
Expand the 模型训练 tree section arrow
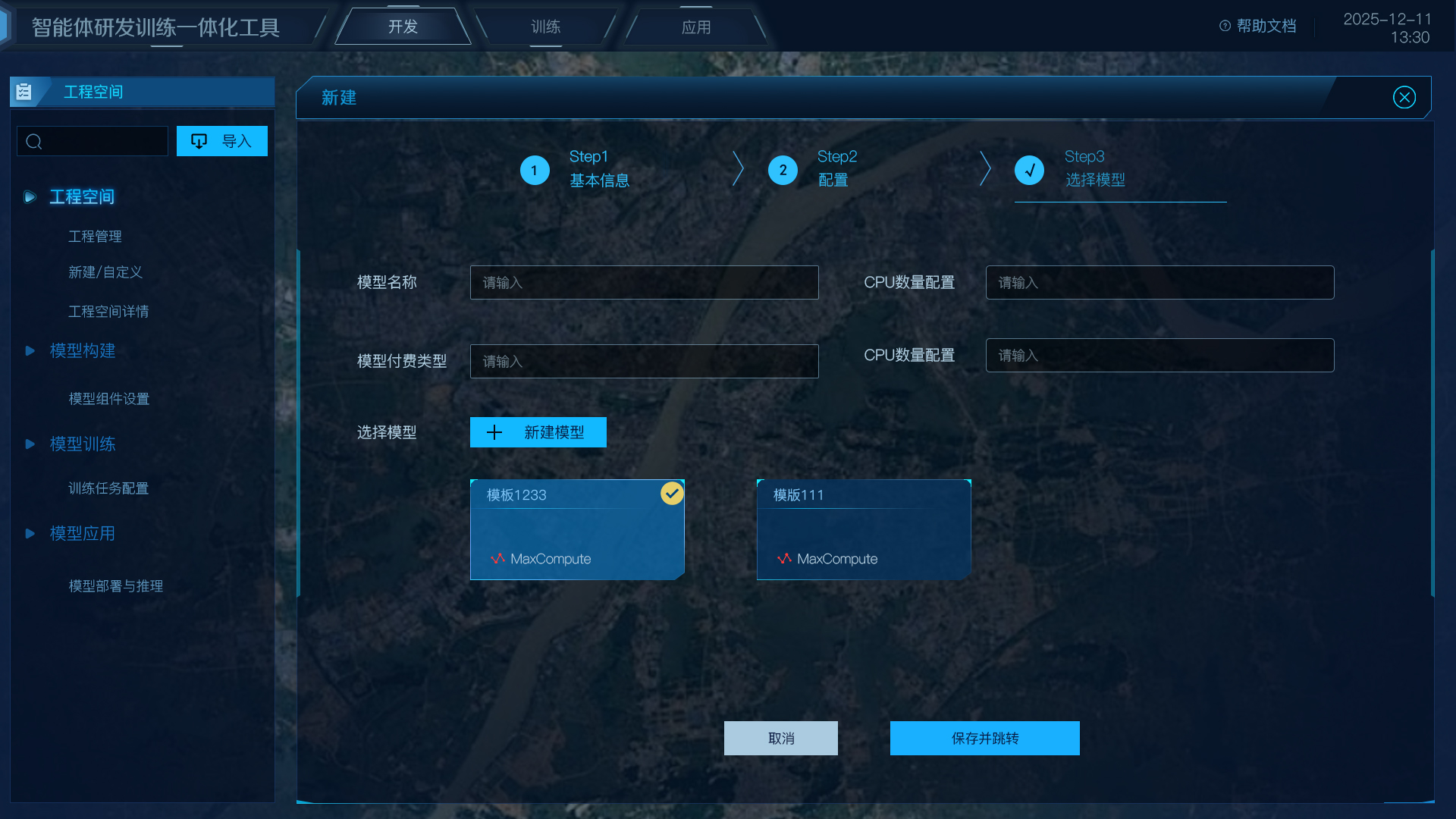[30, 444]
